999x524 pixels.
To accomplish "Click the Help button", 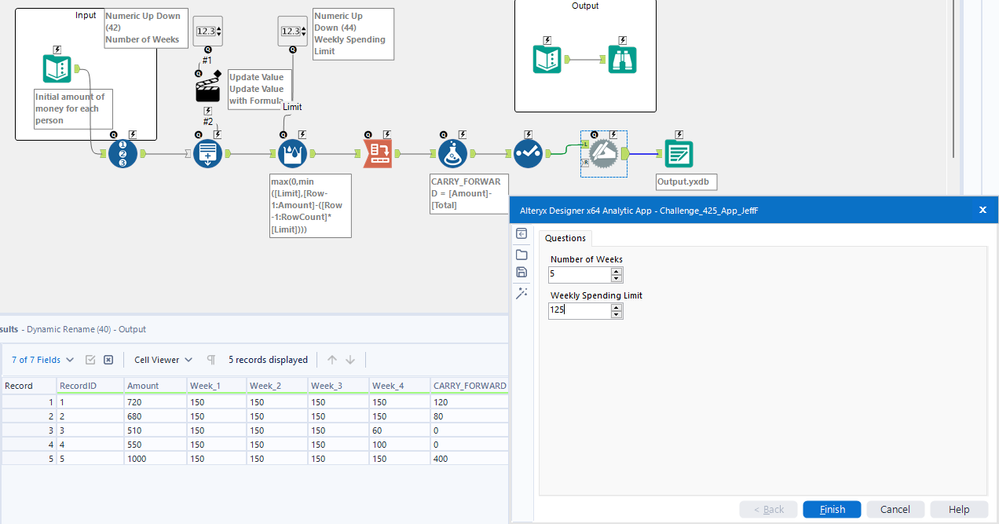I will click(959, 509).
